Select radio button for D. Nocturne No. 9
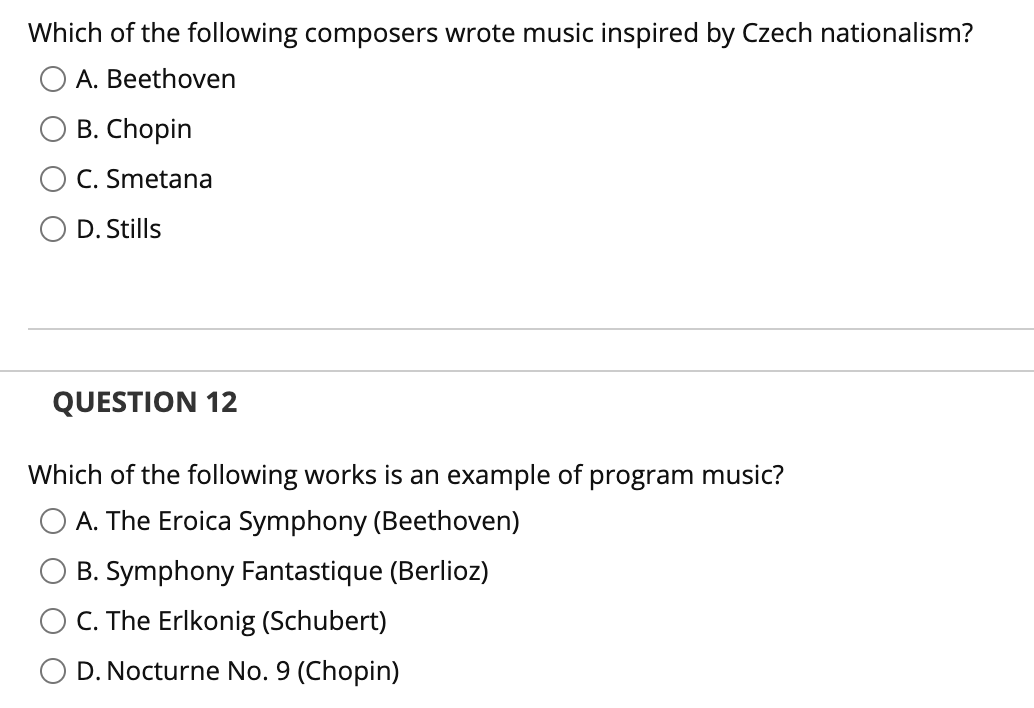The height and width of the screenshot is (708, 1034). point(52,671)
